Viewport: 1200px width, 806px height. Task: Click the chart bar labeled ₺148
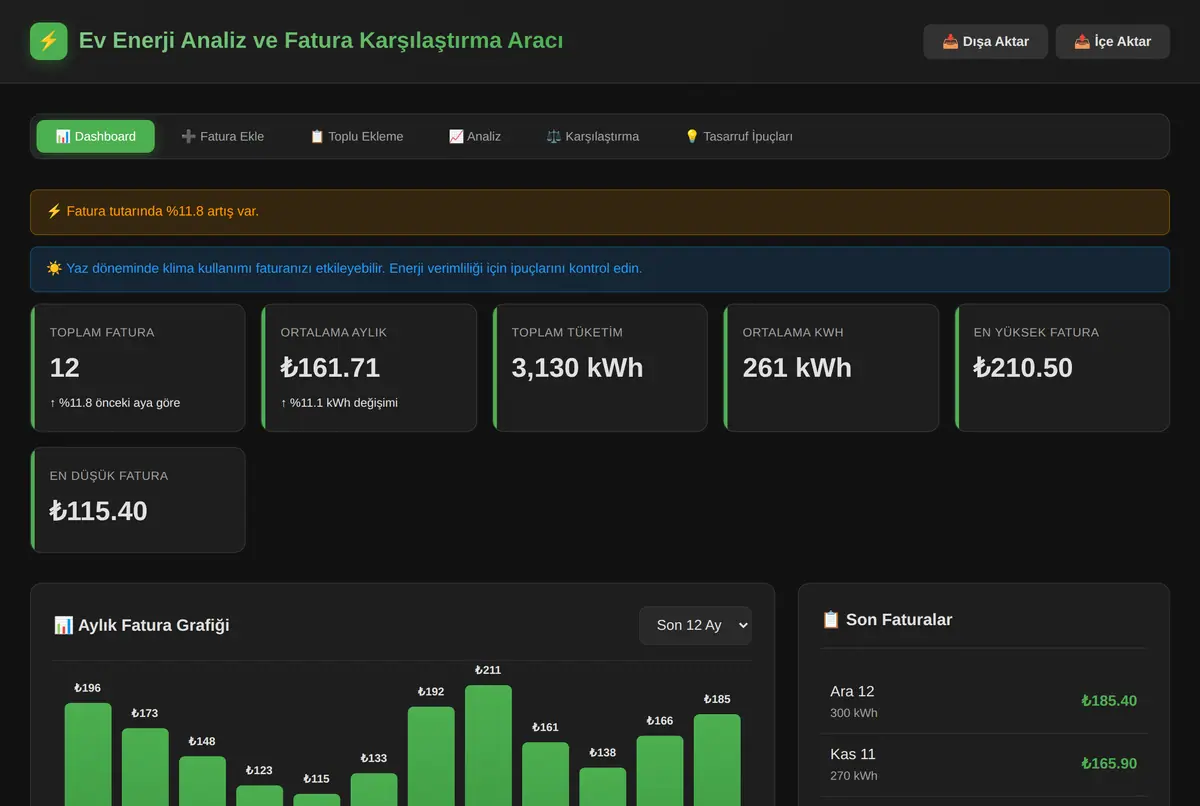(203, 781)
